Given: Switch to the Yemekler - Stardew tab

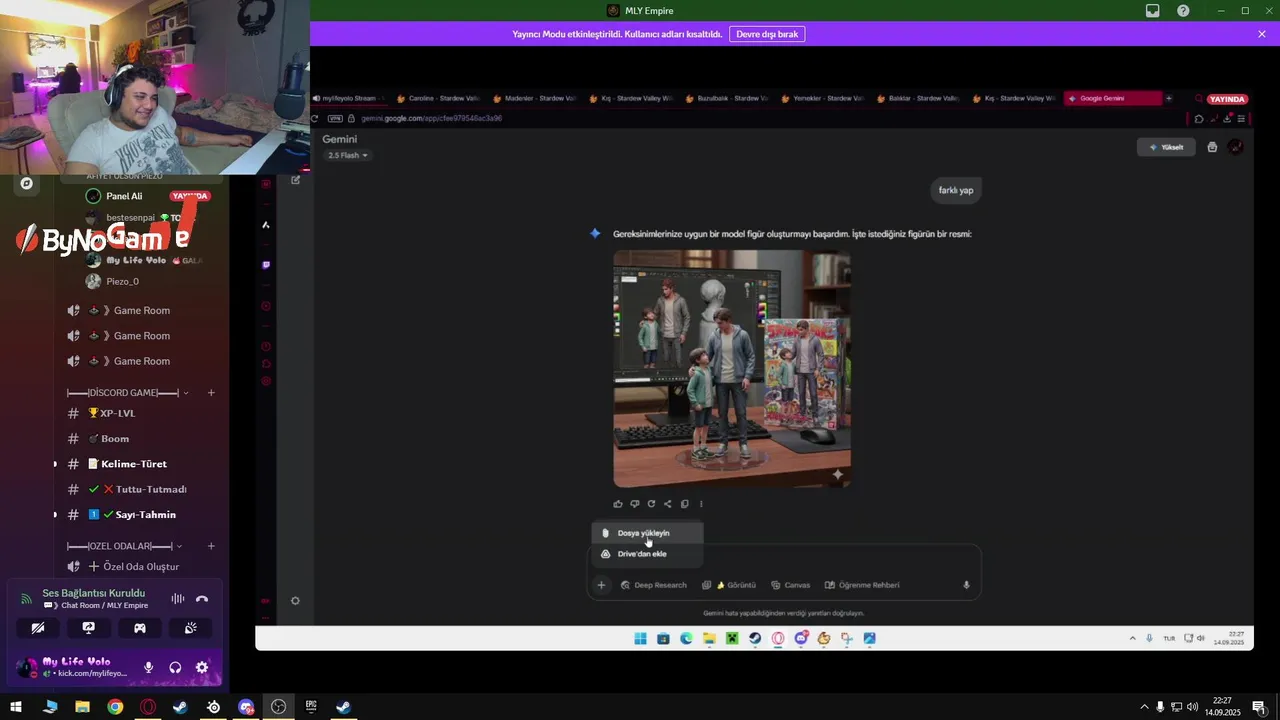Looking at the screenshot, I should point(822,99).
